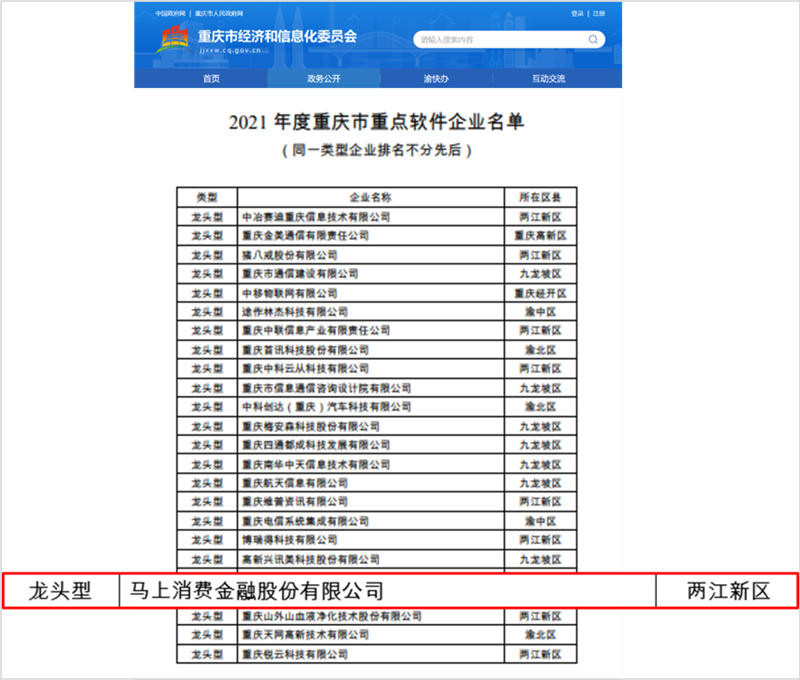This screenshot has width=800, height=680.
Task: Click the 注册 register link
Action: [598, 13]
